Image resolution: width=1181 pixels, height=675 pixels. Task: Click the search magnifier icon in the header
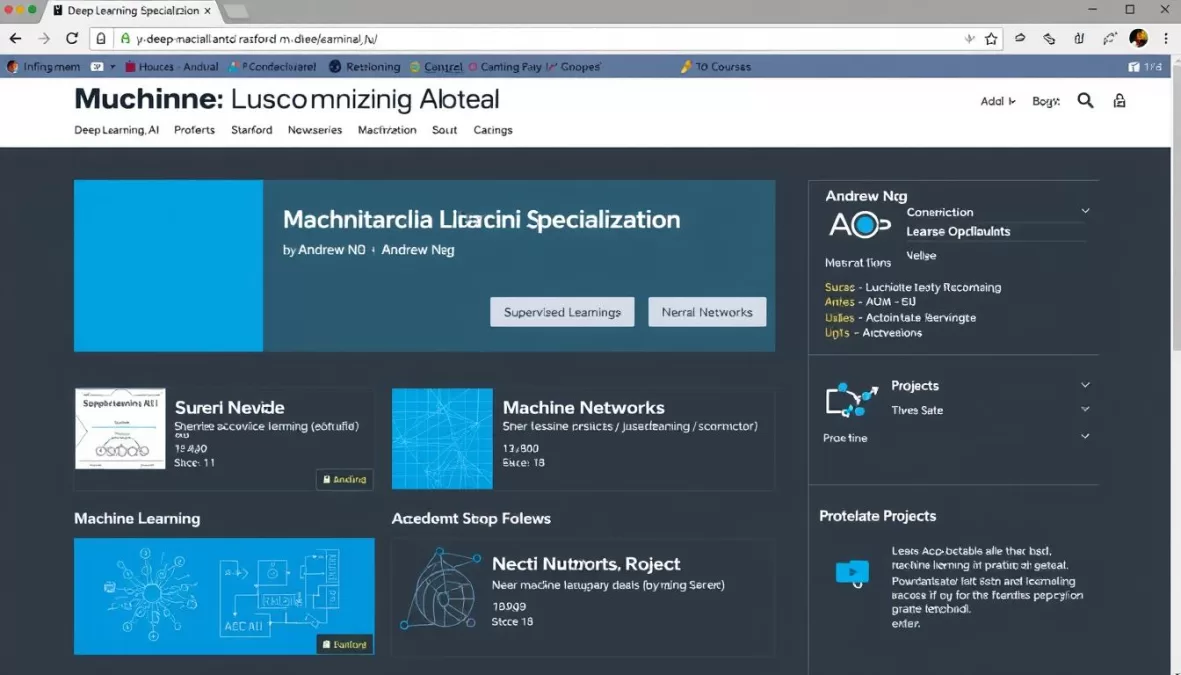[x=1085, y=100]
